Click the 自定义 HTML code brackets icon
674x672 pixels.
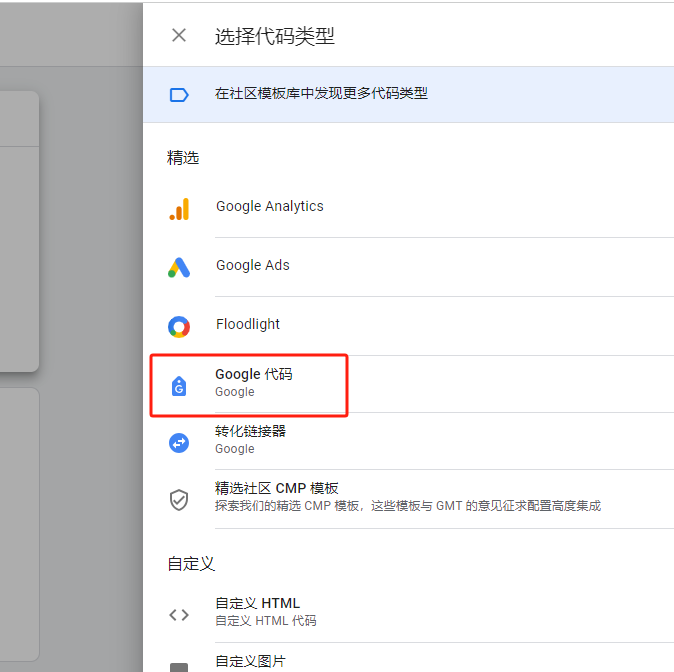click(179, 614)
